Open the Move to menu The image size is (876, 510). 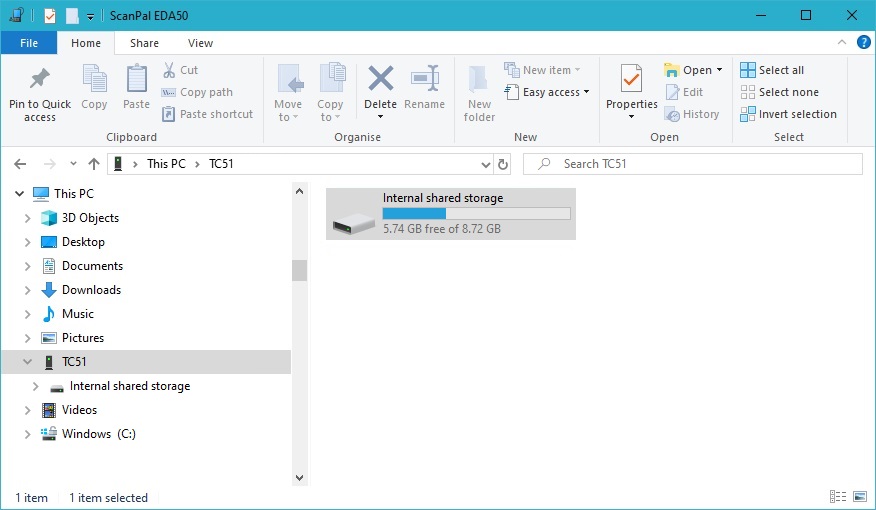[288, 93]
